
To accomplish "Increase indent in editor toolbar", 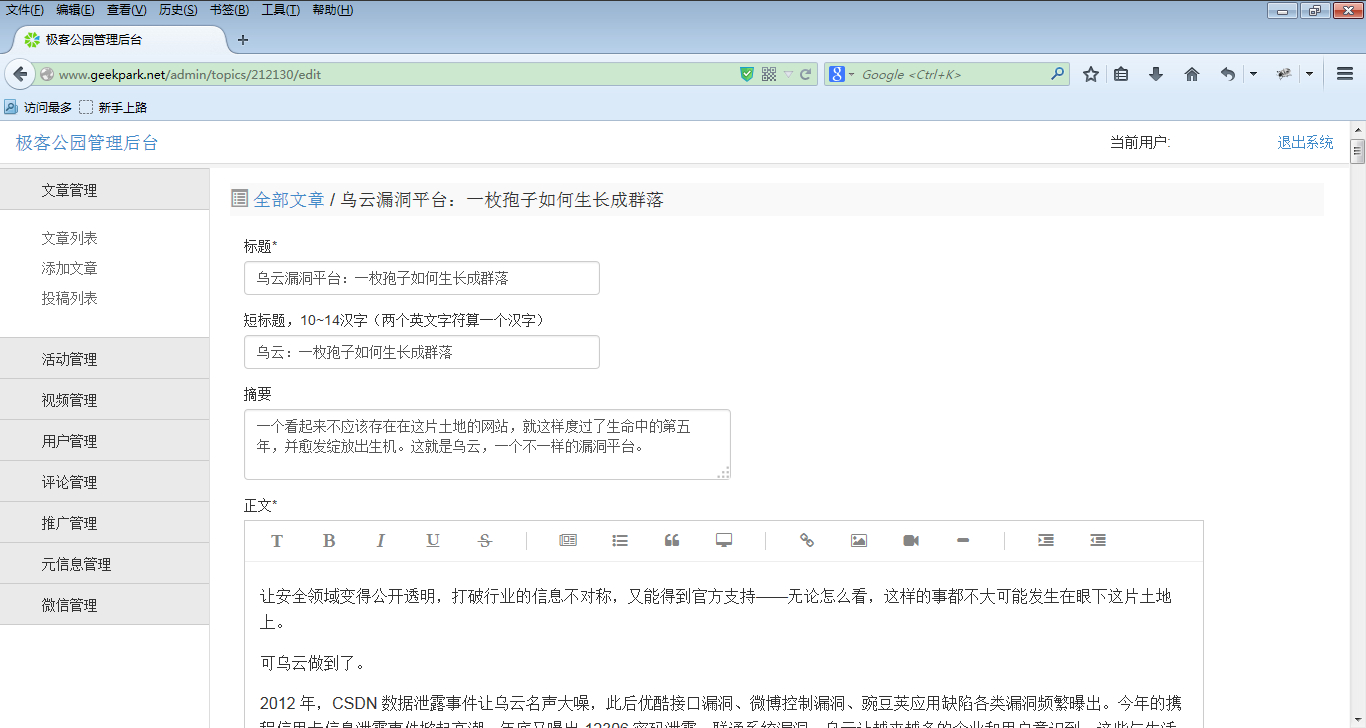I will click(1046, 540).
